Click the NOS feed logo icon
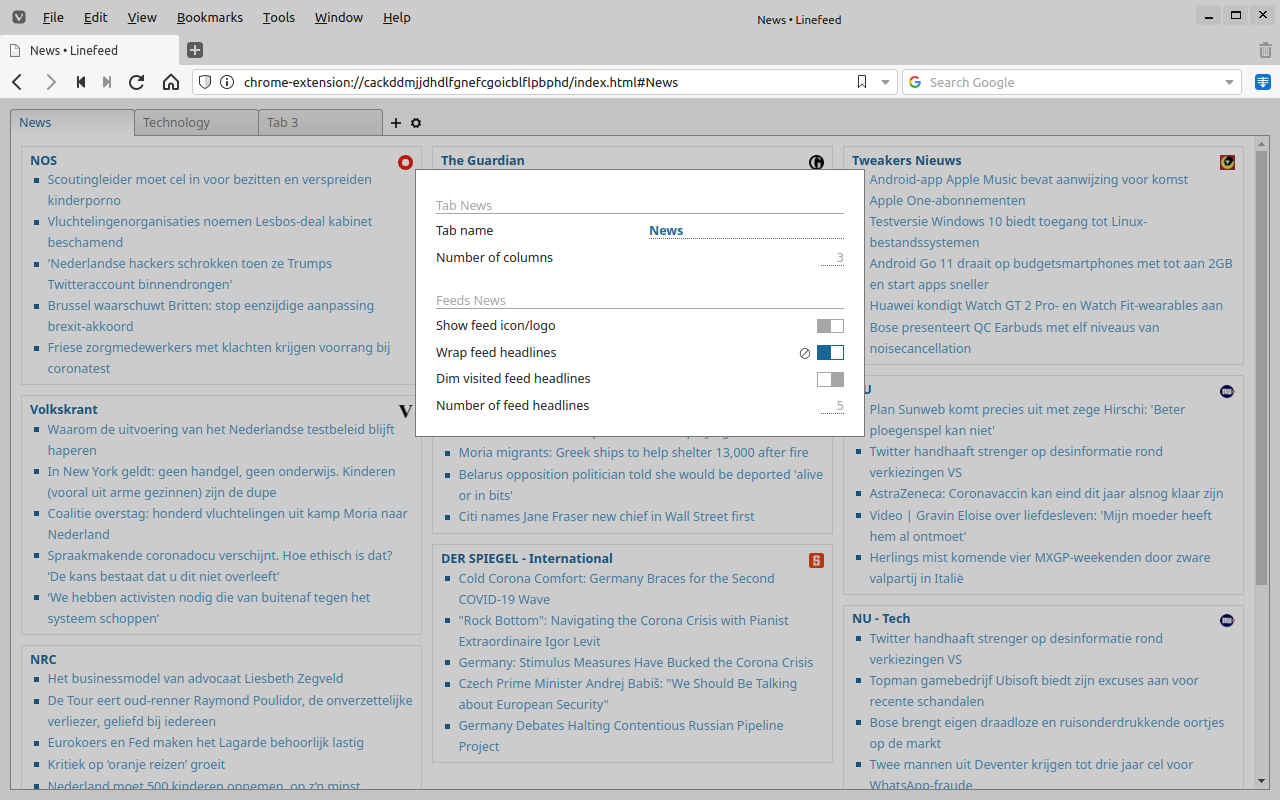Viewport: 1280px width, 800px height. tap(405, 162)
